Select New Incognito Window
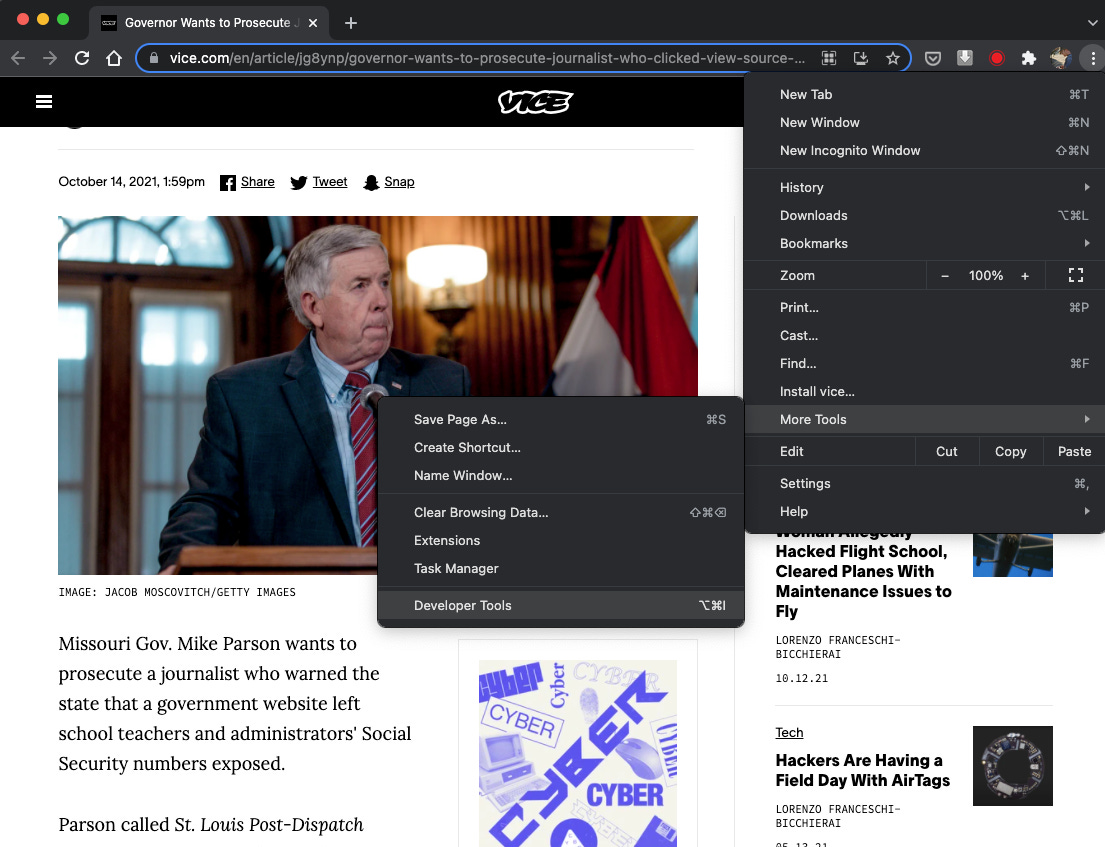1105x847 pixels. [925, 151]
